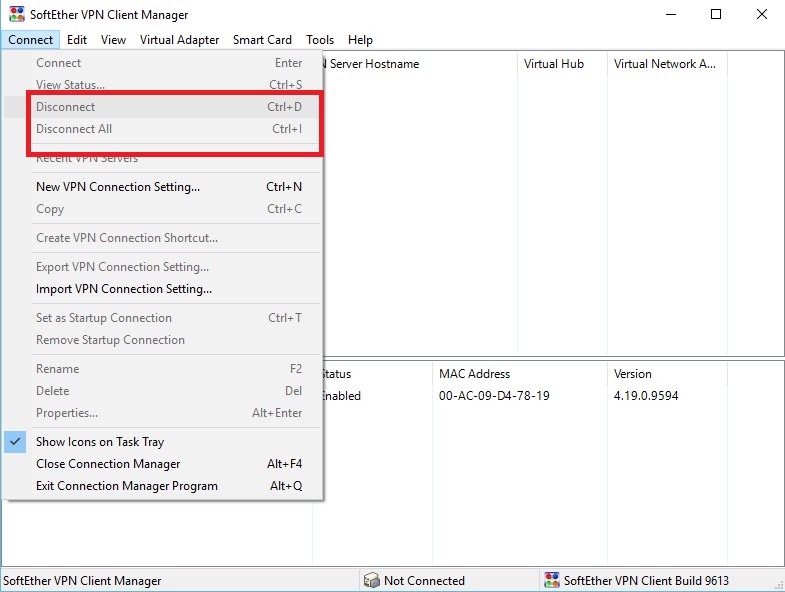The width and height of the screenshot is (785, 592).
Task: Click the Server Hostname column header
Action: click(420, 64)
